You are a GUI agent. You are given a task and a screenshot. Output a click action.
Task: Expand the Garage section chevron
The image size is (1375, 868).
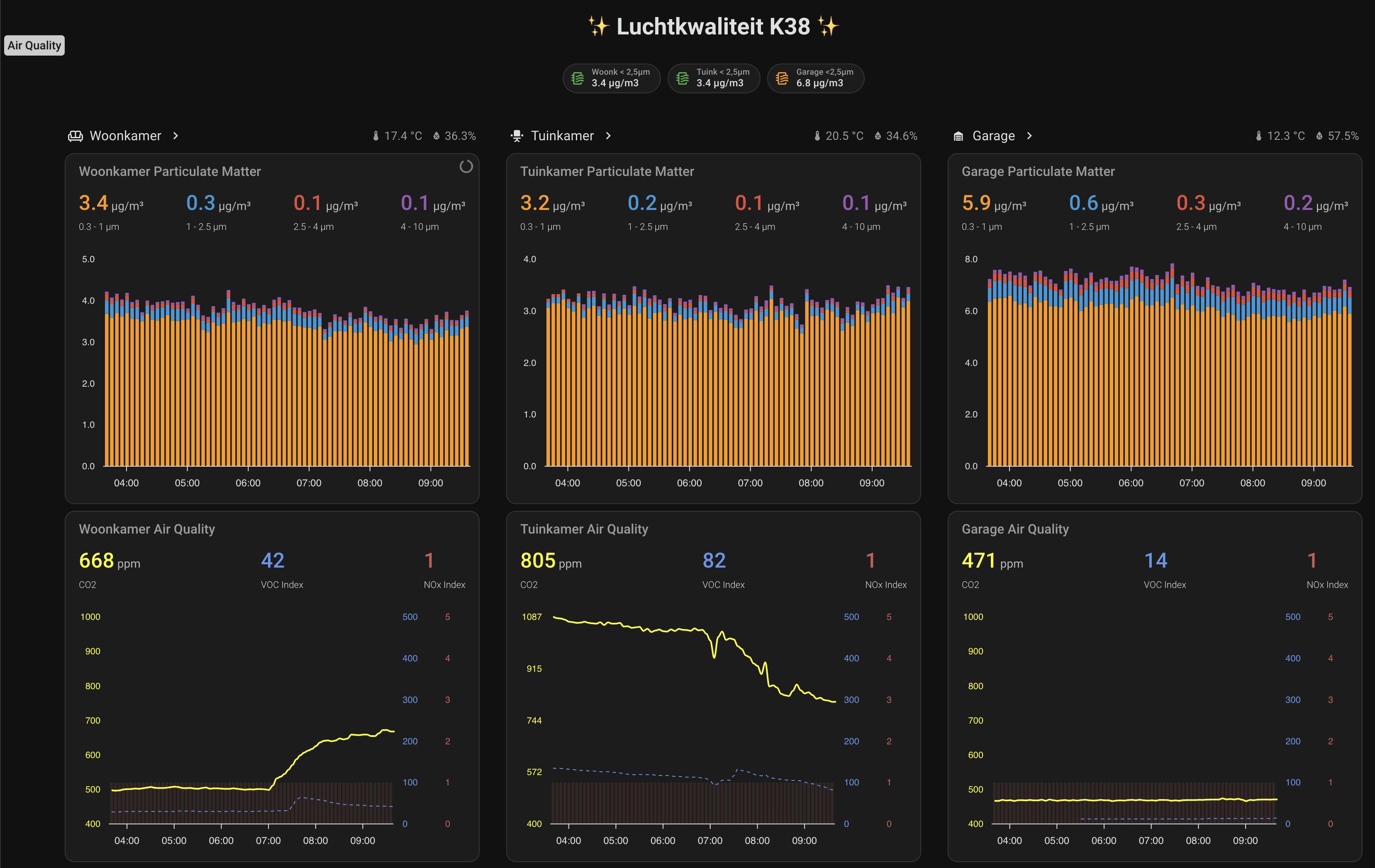coord(1029,136)
